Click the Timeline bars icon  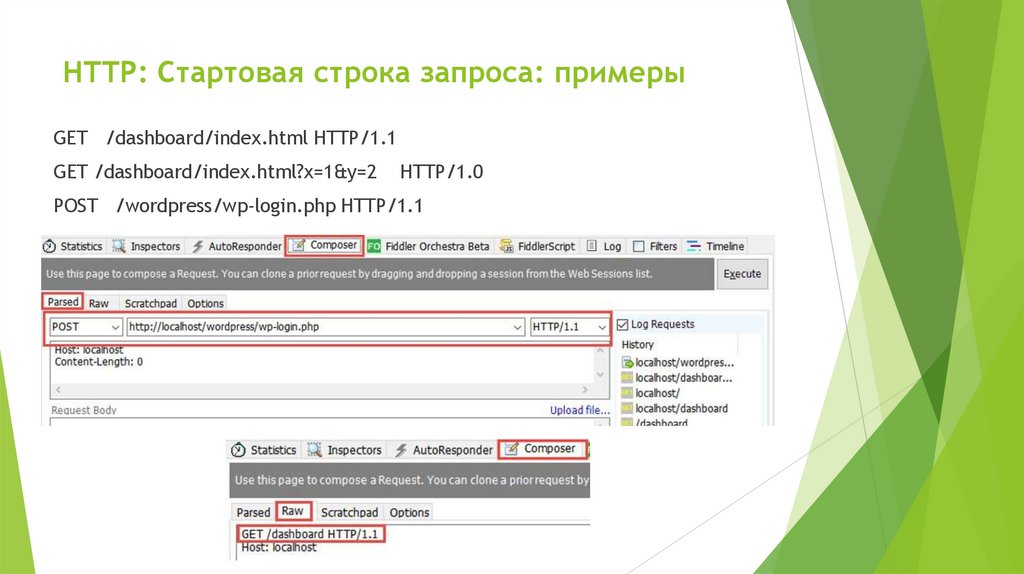pos(694,246)
